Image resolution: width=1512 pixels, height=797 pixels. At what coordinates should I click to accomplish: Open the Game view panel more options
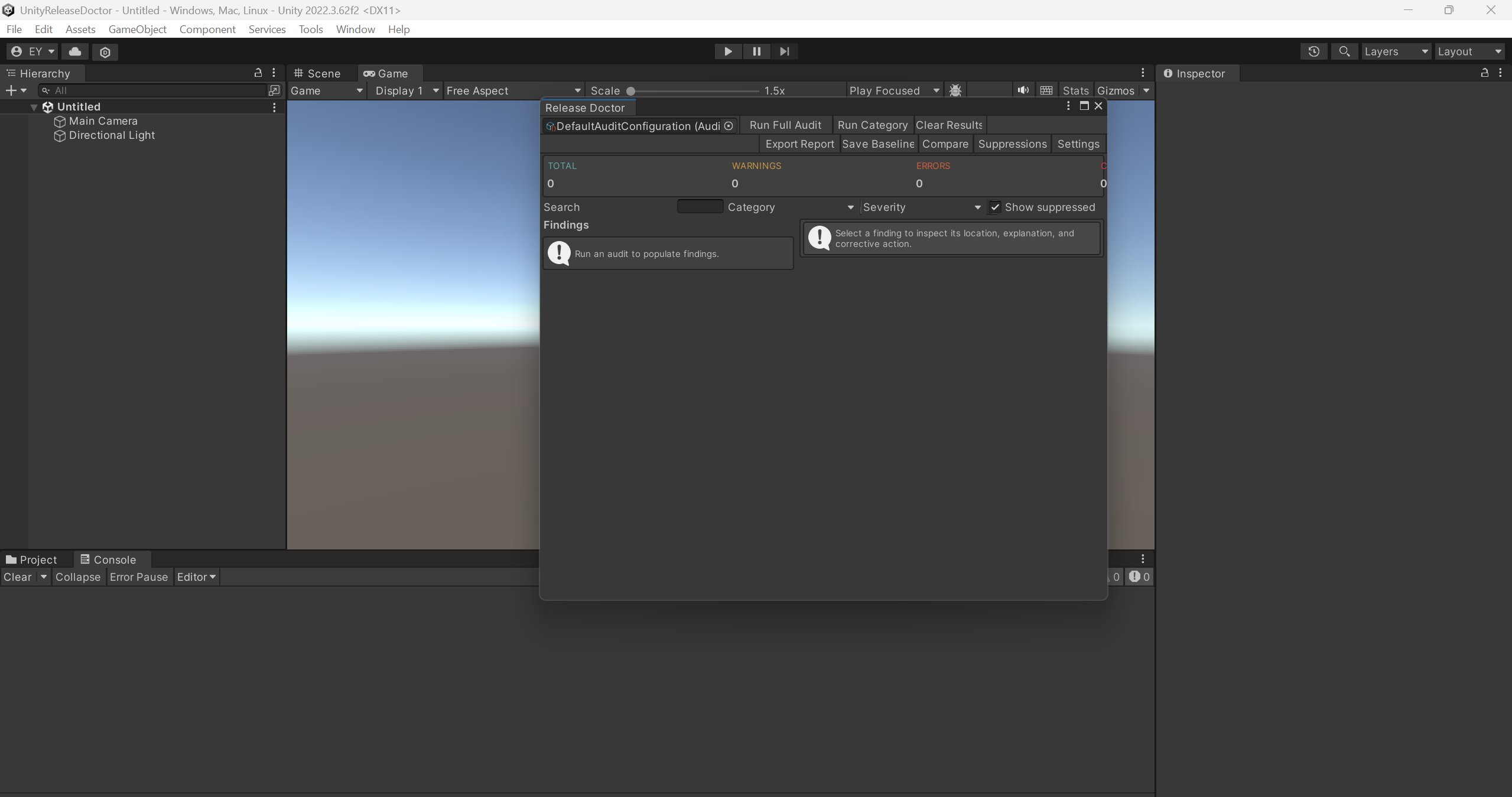(1143, 73)
